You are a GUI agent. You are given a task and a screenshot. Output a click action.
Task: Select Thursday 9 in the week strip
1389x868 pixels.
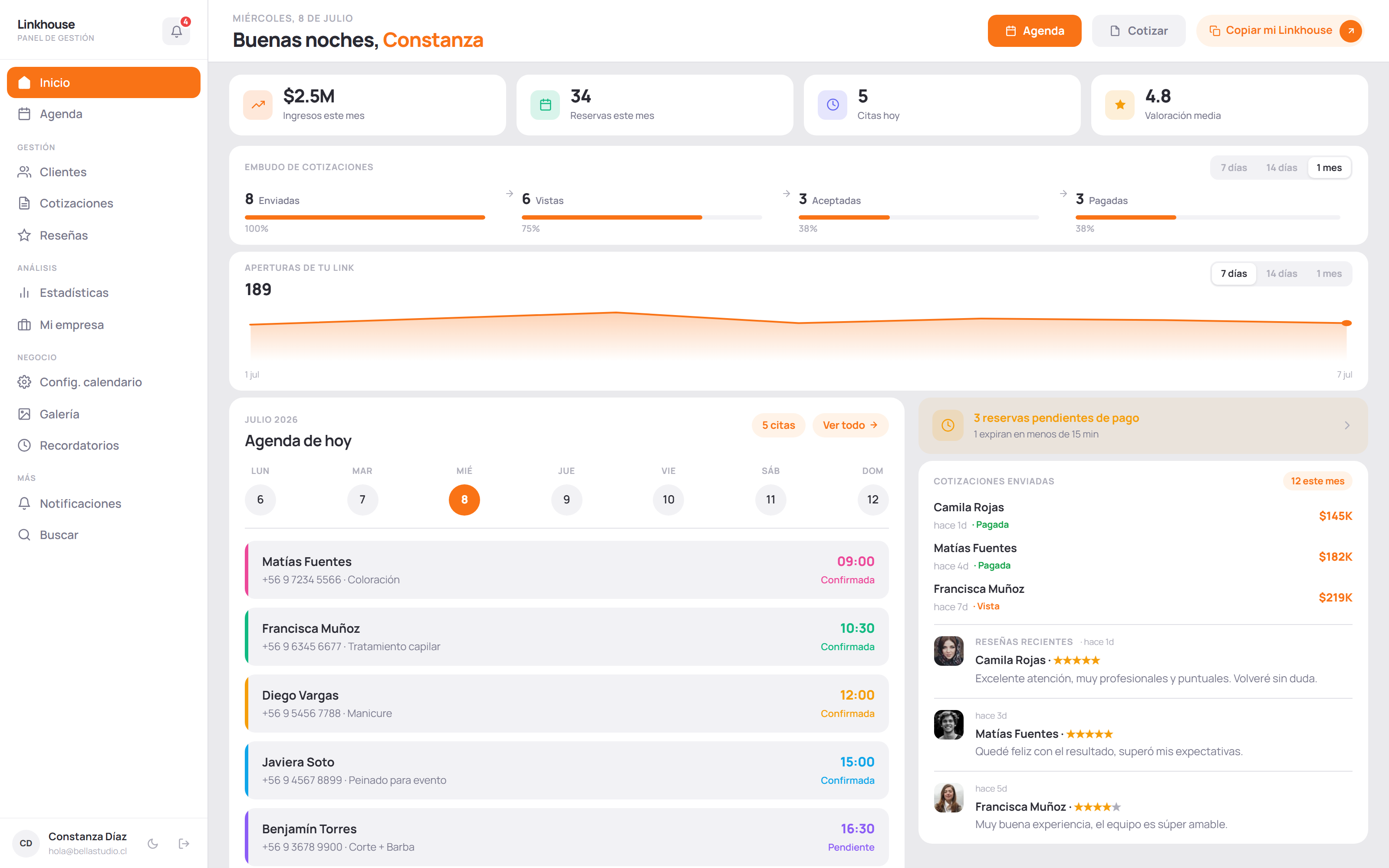tap(566, 500)
